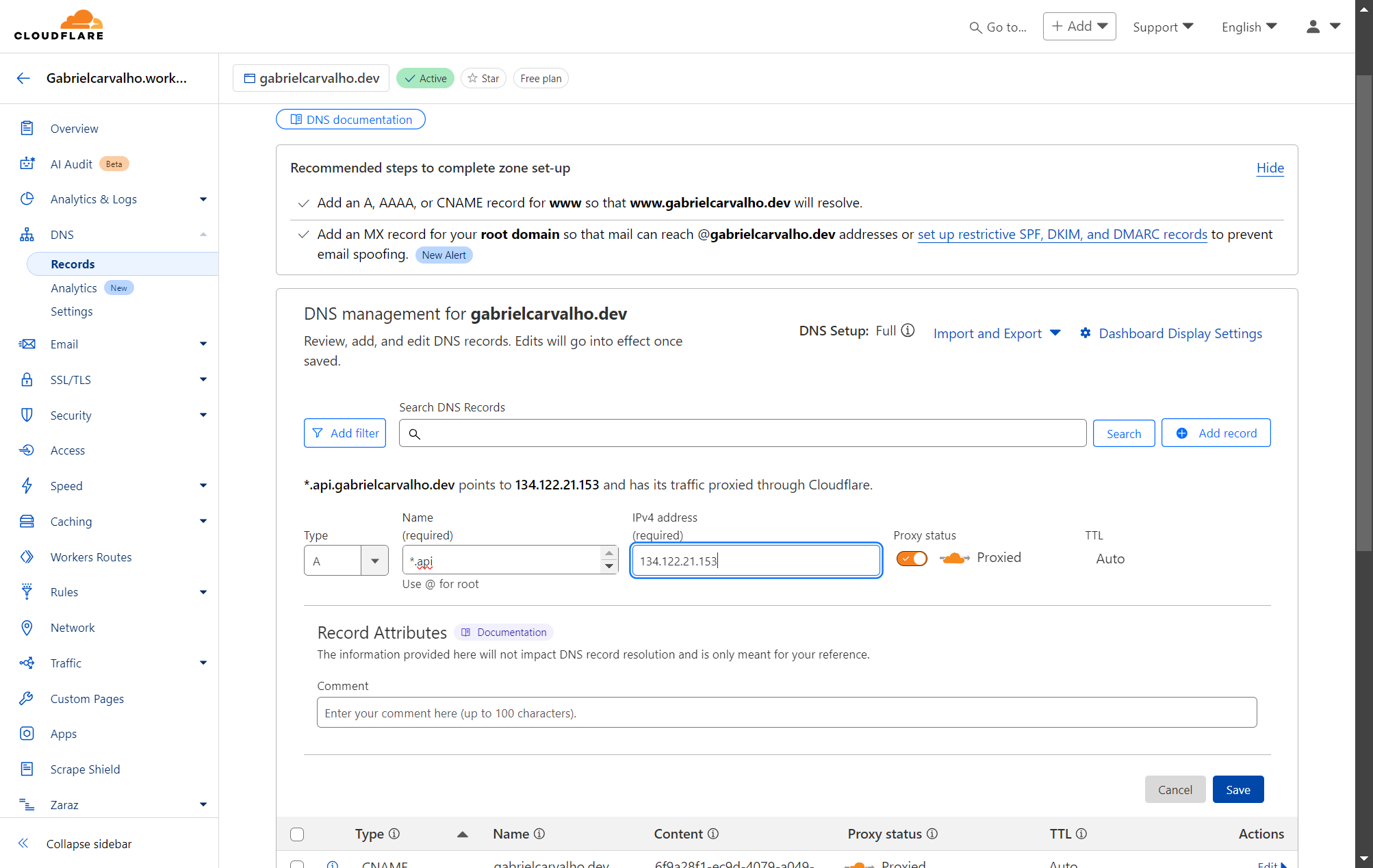The height and width of the screenshot is (868, 1373).
Task: Click the Add filter button
Action: point(345,433)
